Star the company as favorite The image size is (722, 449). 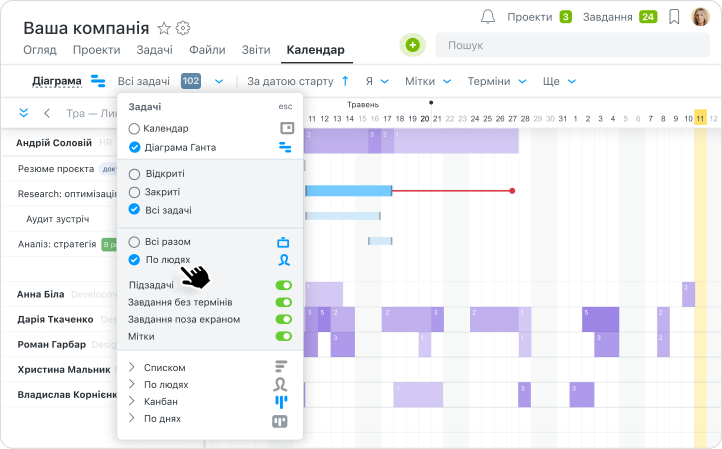164,28
